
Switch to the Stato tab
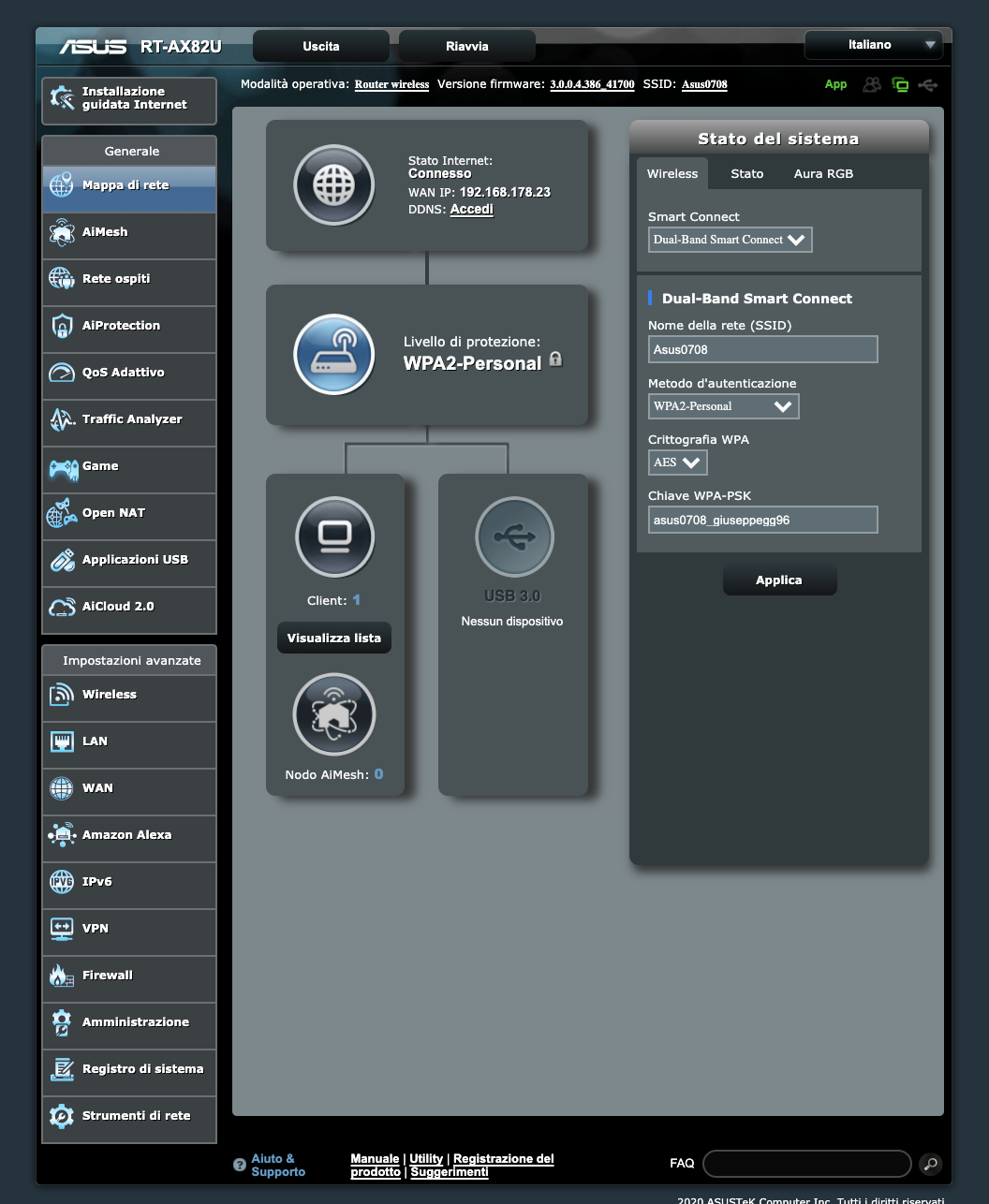click(x=747, y=174)
